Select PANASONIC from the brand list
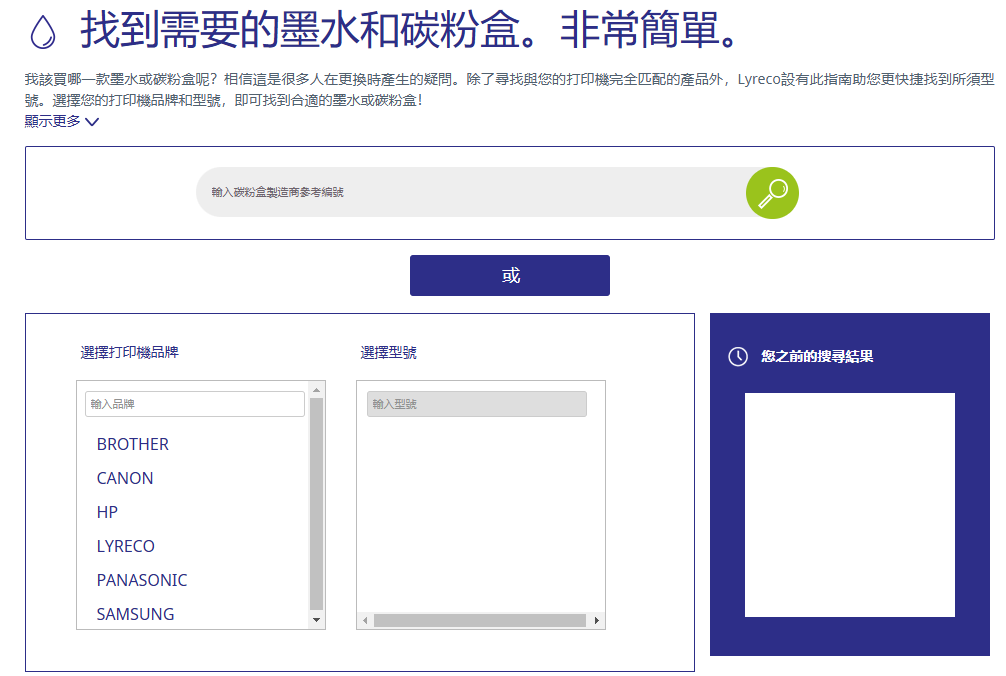1006x676 pixels. point(142,580)
